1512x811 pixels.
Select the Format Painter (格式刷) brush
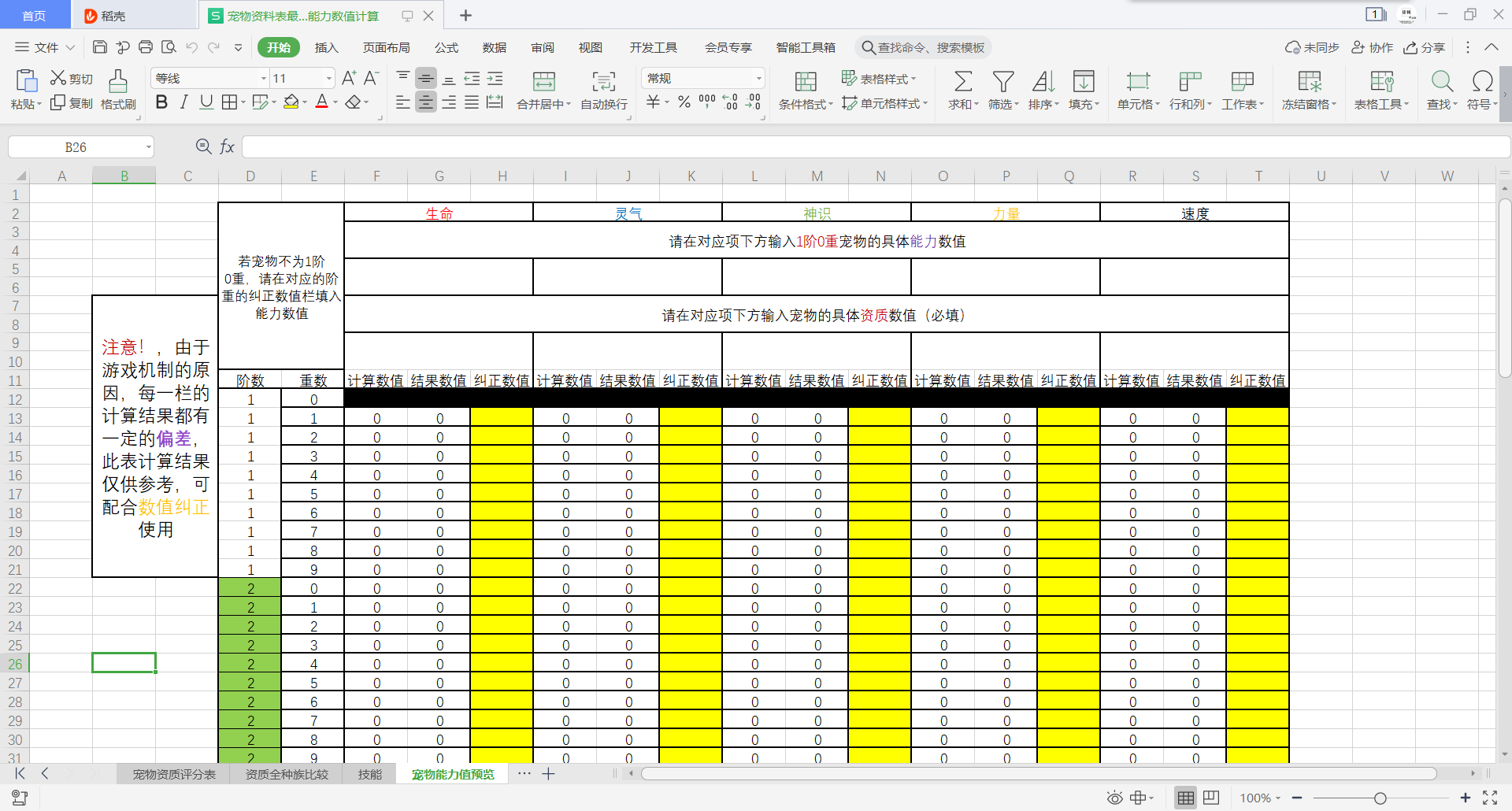(x=118, y=89)
